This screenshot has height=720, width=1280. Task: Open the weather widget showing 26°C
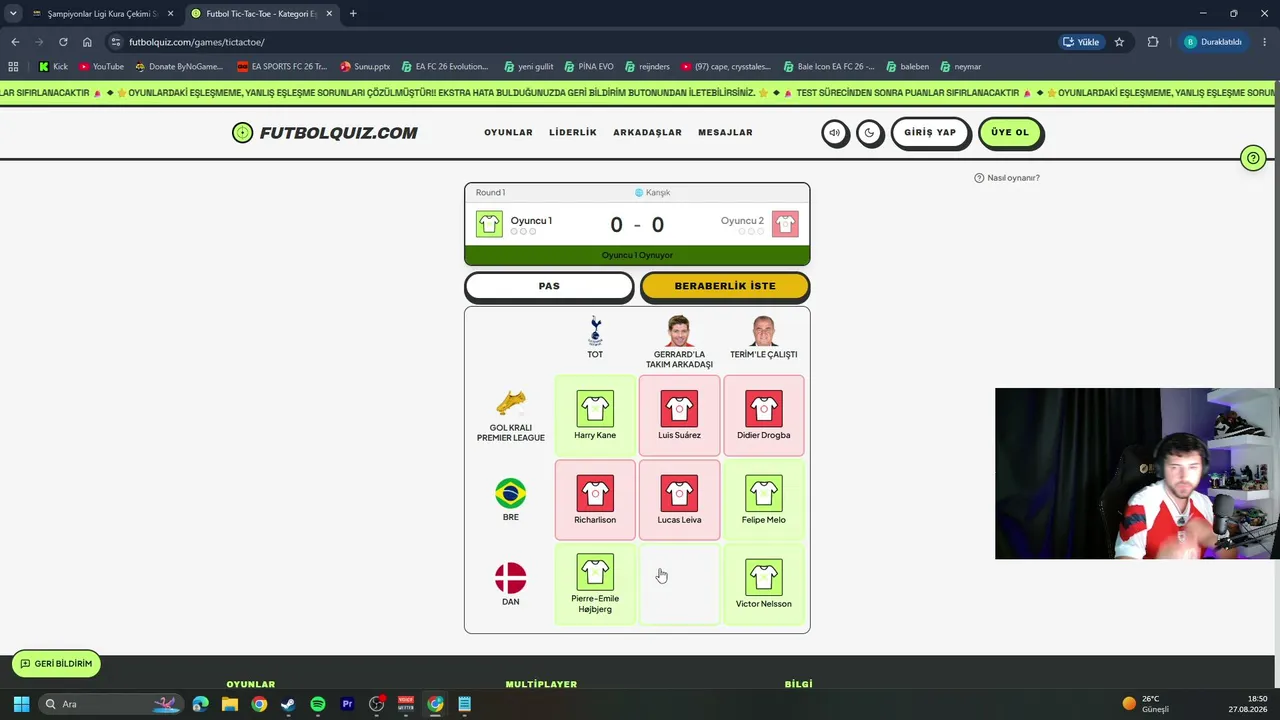pyautogui.click(x=1146, y=704)
